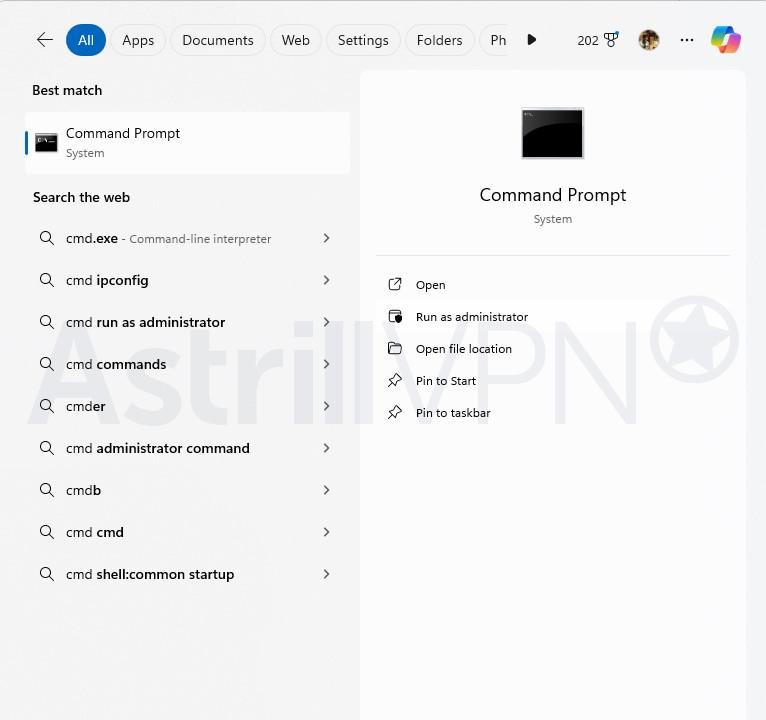Select the Documents filter tab
Image resolution: width=766 pixels, height=720 pixels.
coord(217,40)
